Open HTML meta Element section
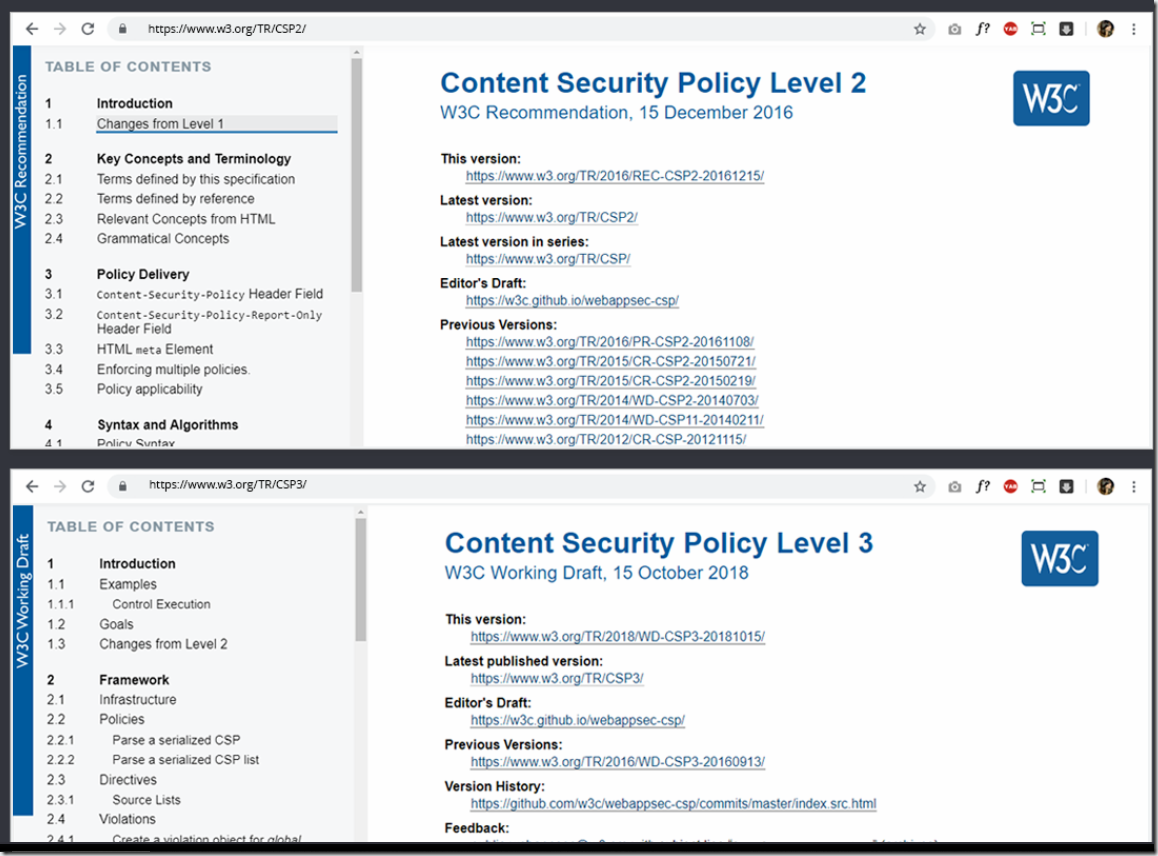1158x856 pixels. 154,349
